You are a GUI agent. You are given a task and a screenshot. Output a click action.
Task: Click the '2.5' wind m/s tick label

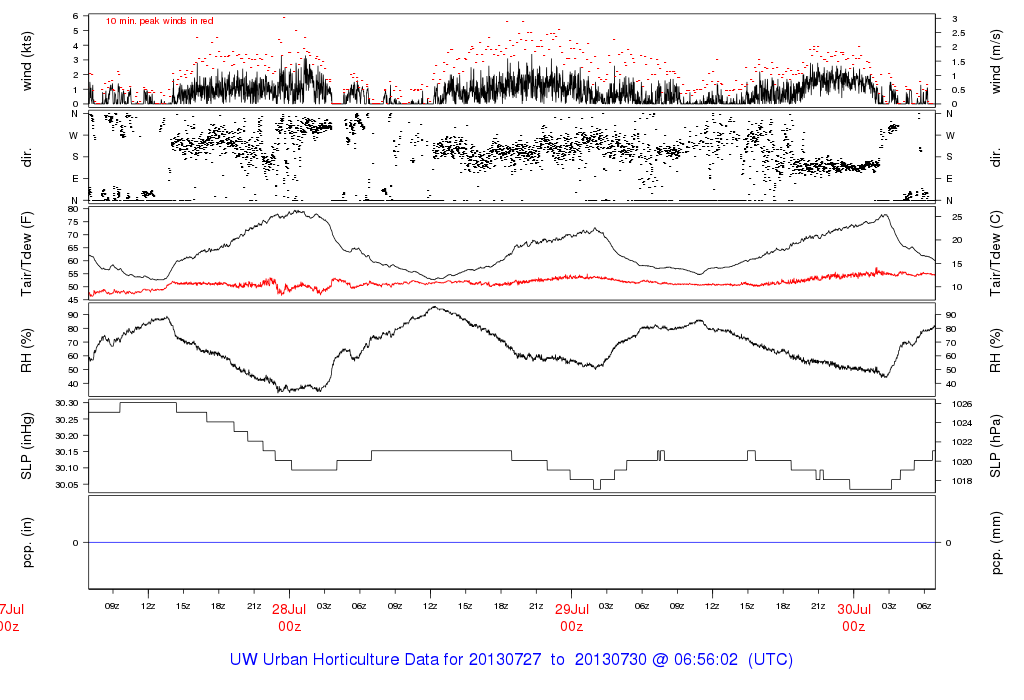pos(959,33)
